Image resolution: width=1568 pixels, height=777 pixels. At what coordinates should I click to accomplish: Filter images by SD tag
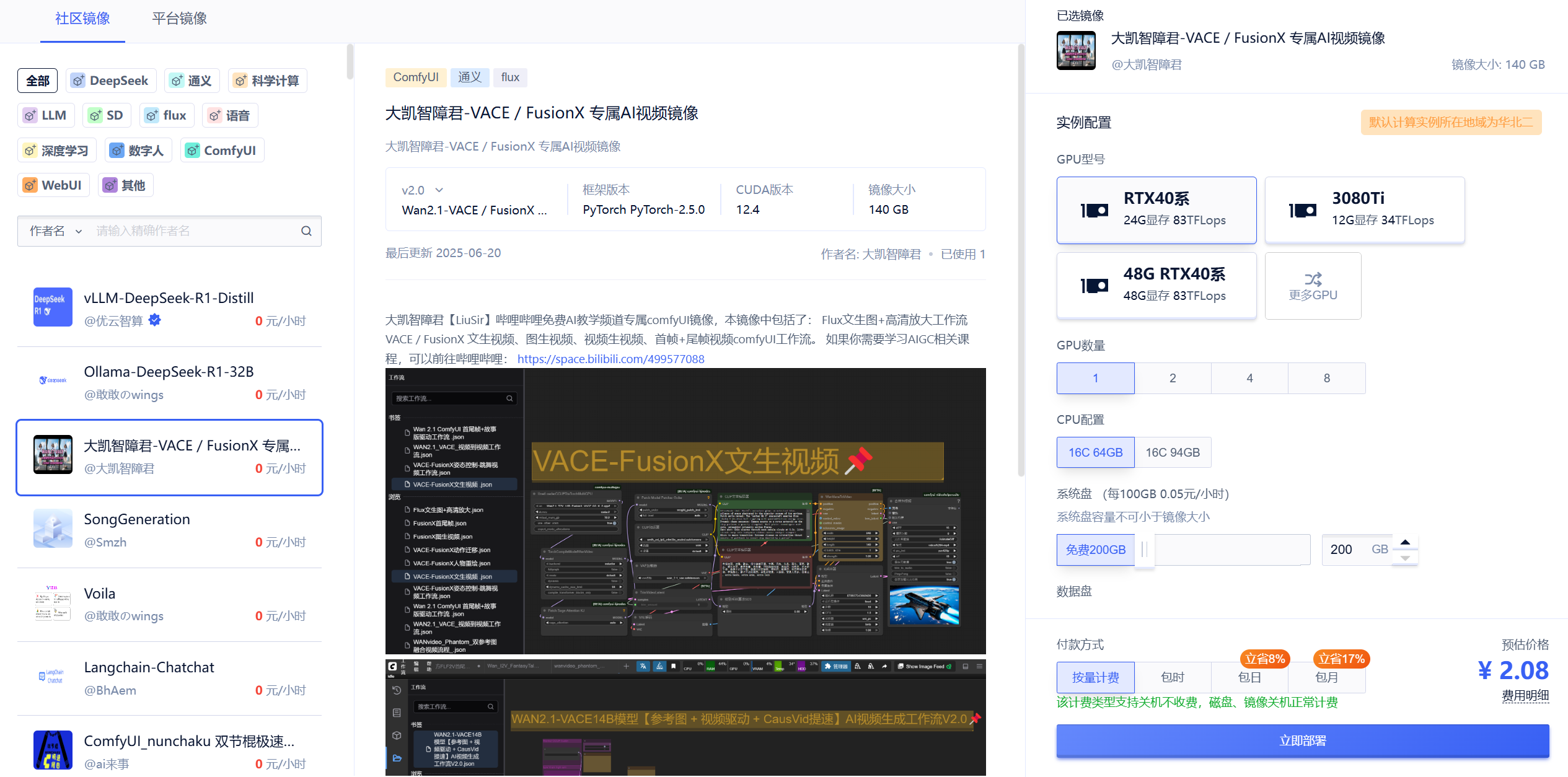(x=107, y=115)
